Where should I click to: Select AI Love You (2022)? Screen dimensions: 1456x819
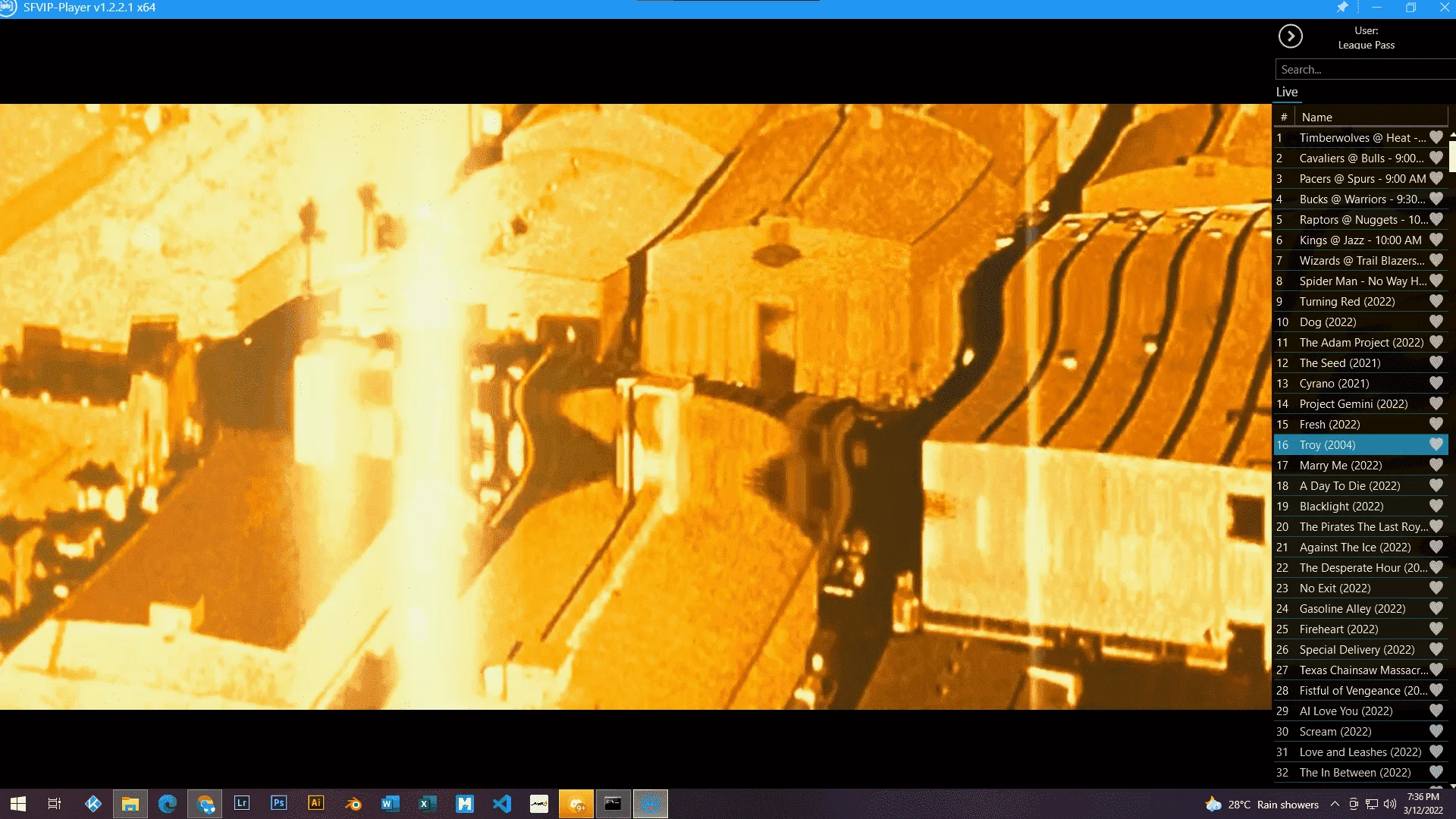click(1360, 711)
